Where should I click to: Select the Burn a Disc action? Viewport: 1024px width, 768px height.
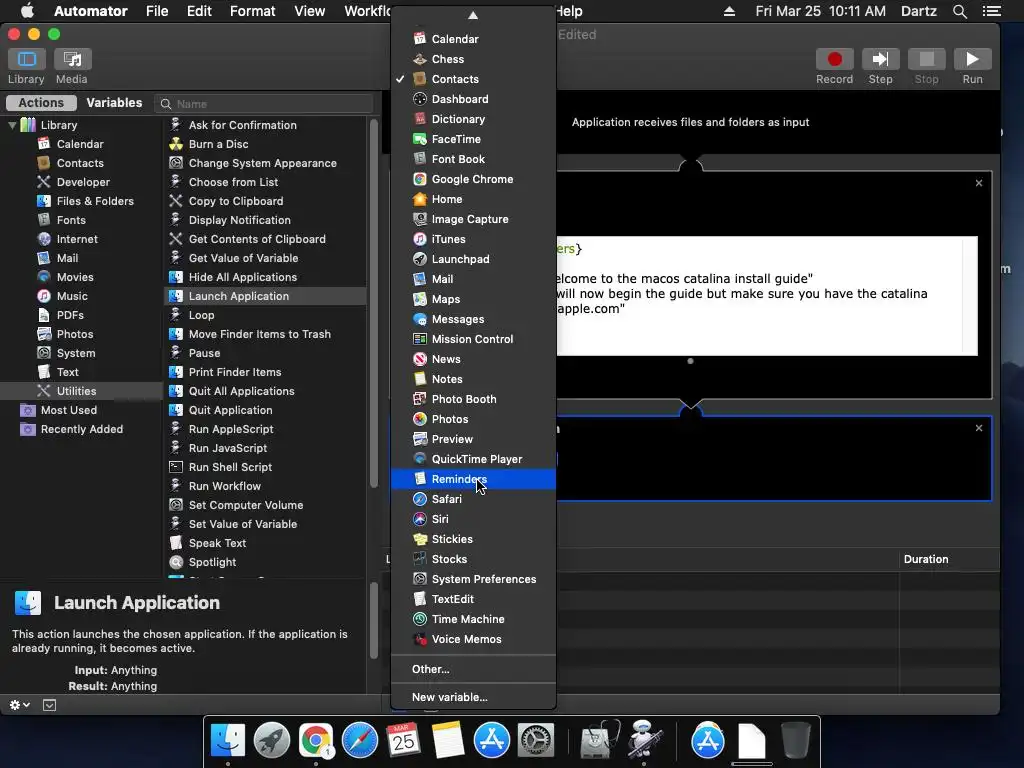point(218,144)
